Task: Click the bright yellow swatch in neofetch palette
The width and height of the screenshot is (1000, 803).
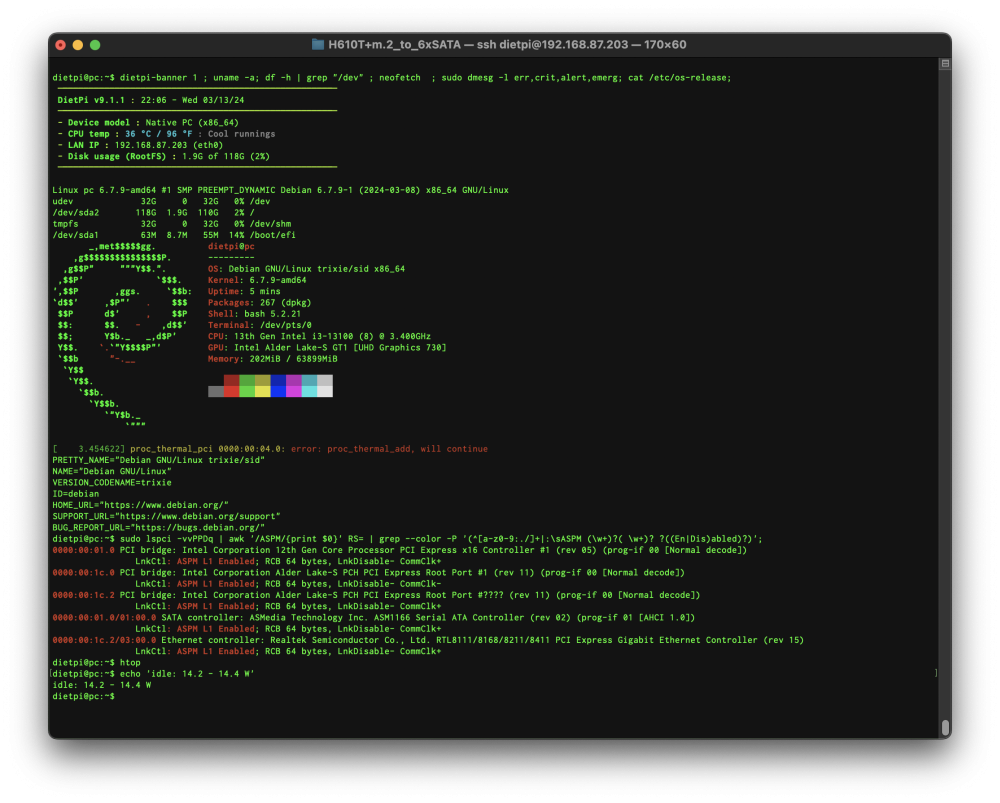Action: coord(262,392)
